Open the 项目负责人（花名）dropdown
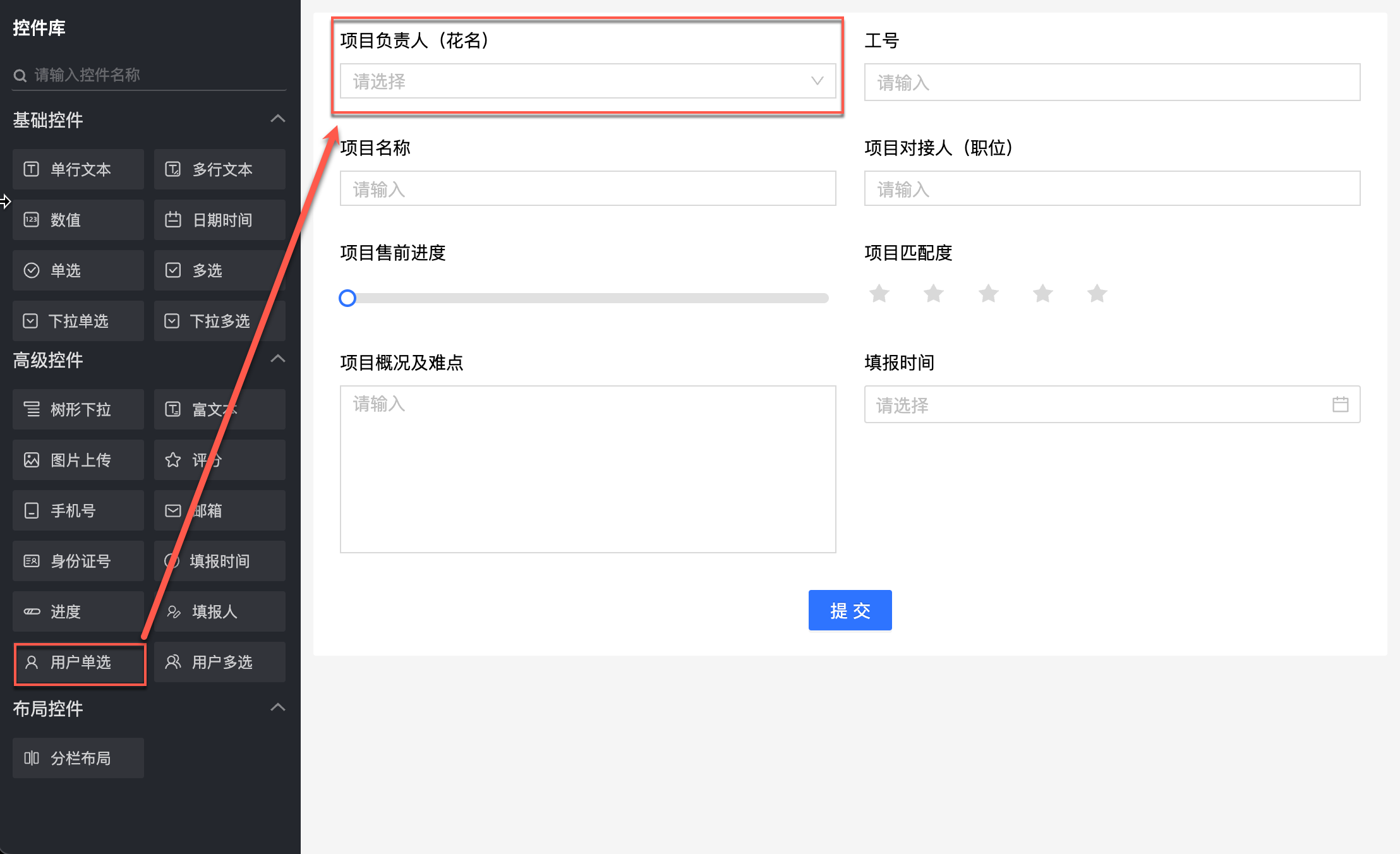 (x=588, y=81)
